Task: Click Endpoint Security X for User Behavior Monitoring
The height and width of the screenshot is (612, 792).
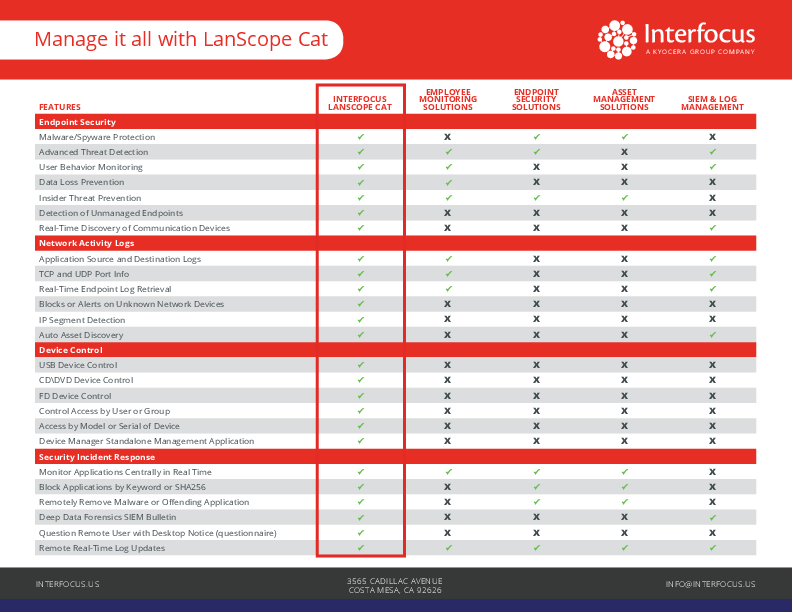Action: [536, 167]
